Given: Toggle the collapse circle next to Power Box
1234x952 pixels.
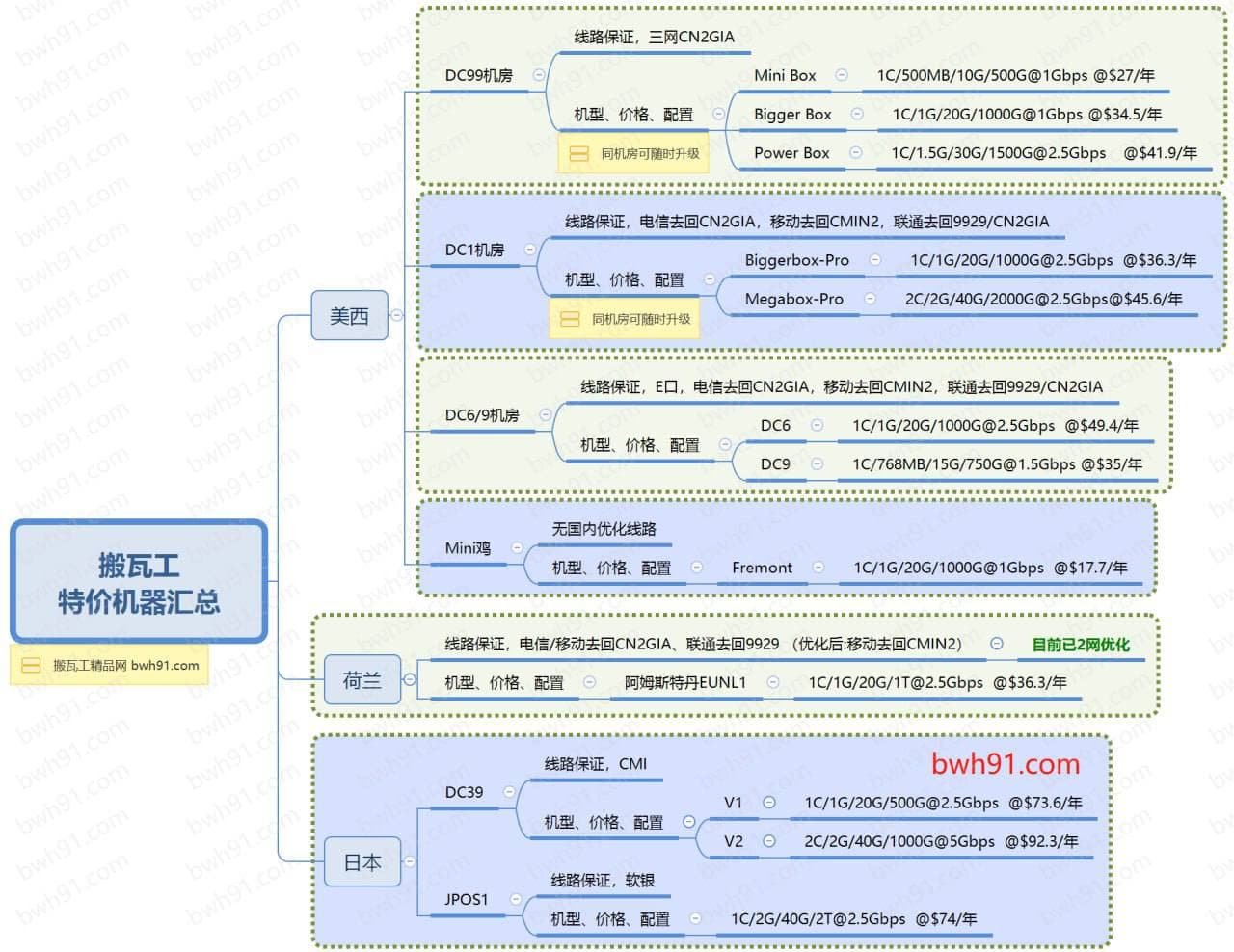Looking at the screenshot, I should pos(855,152).
